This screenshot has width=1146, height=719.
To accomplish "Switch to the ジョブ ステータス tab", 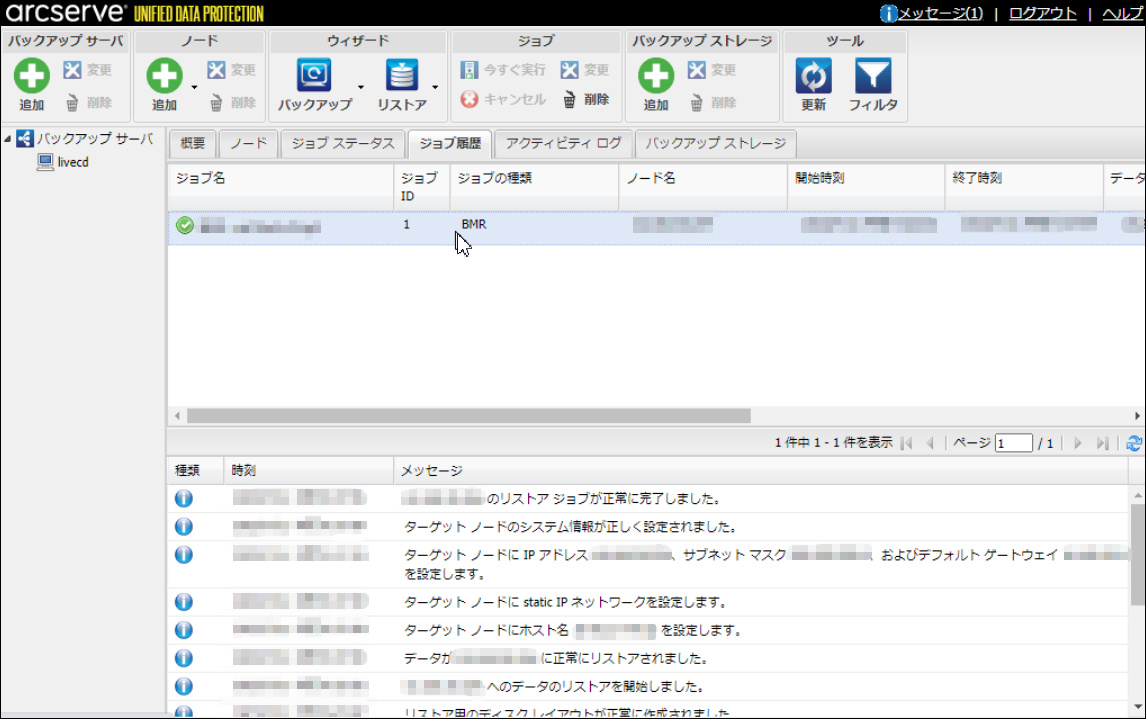I will point(343,143).
